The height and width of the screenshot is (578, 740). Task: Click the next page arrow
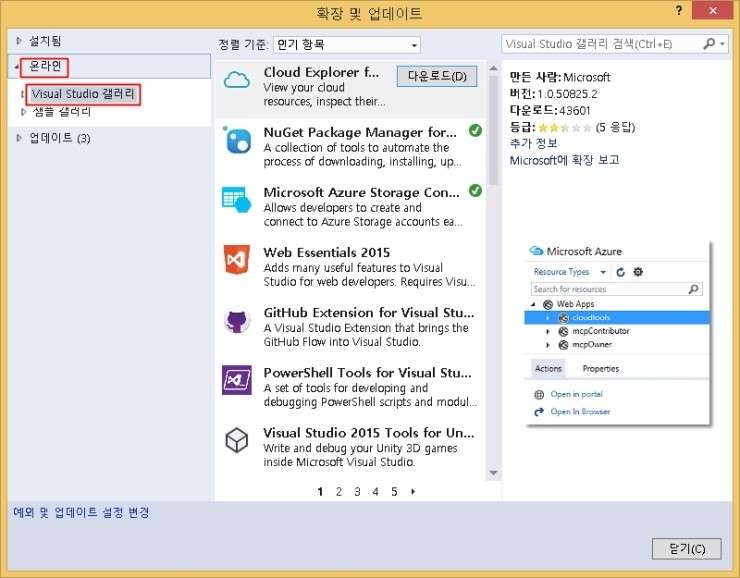[413, 492]
